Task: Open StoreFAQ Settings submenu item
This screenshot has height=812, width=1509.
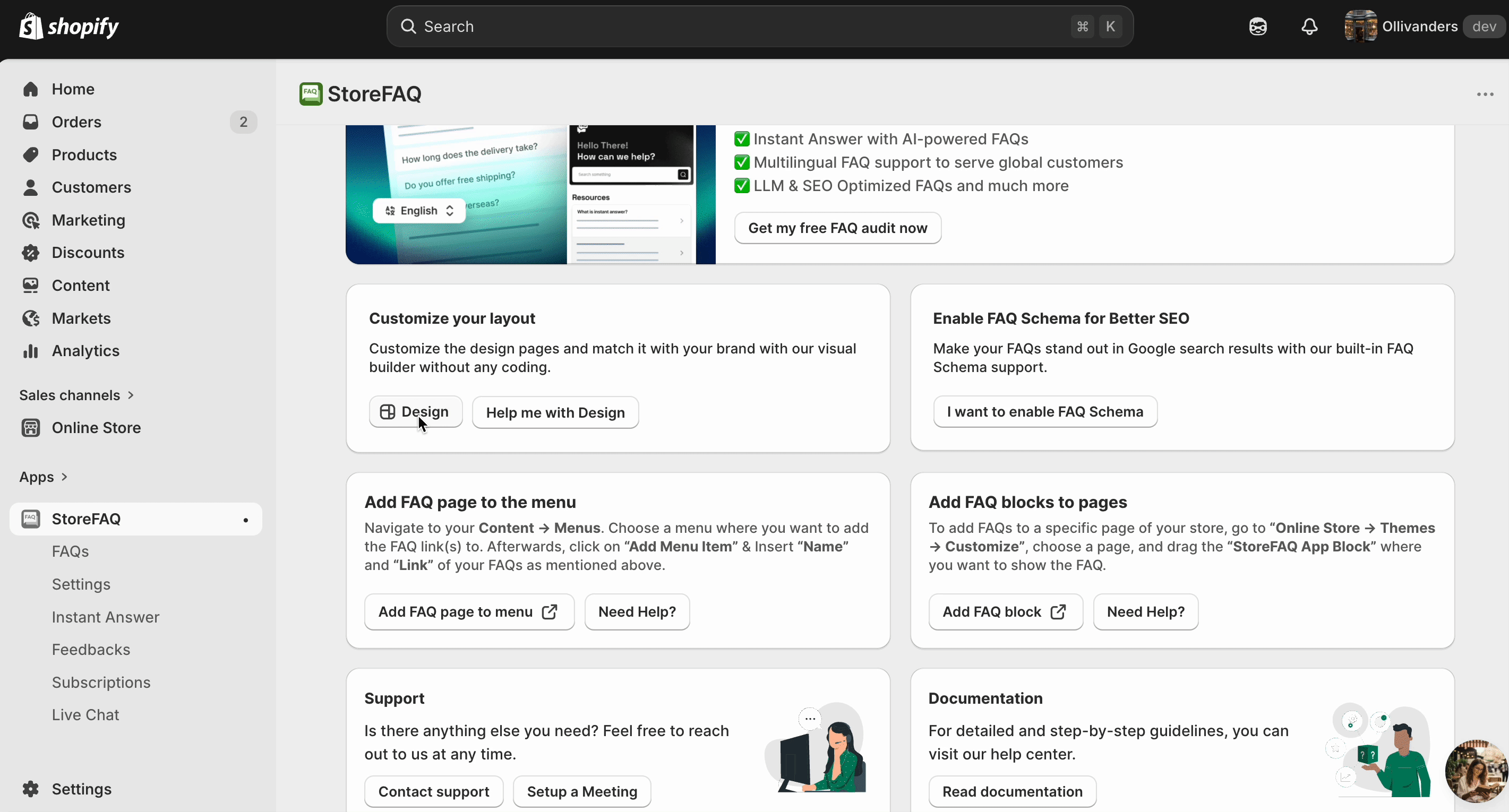Action: click(81, 584)
